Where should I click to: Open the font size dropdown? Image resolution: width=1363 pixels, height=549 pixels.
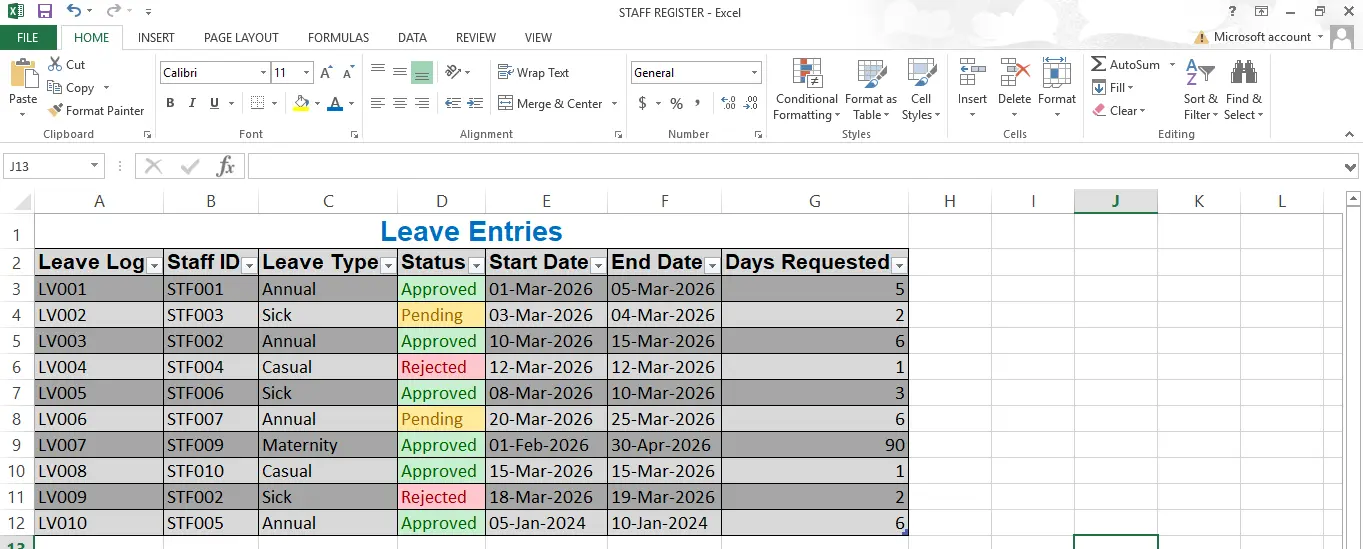[307, 73]
